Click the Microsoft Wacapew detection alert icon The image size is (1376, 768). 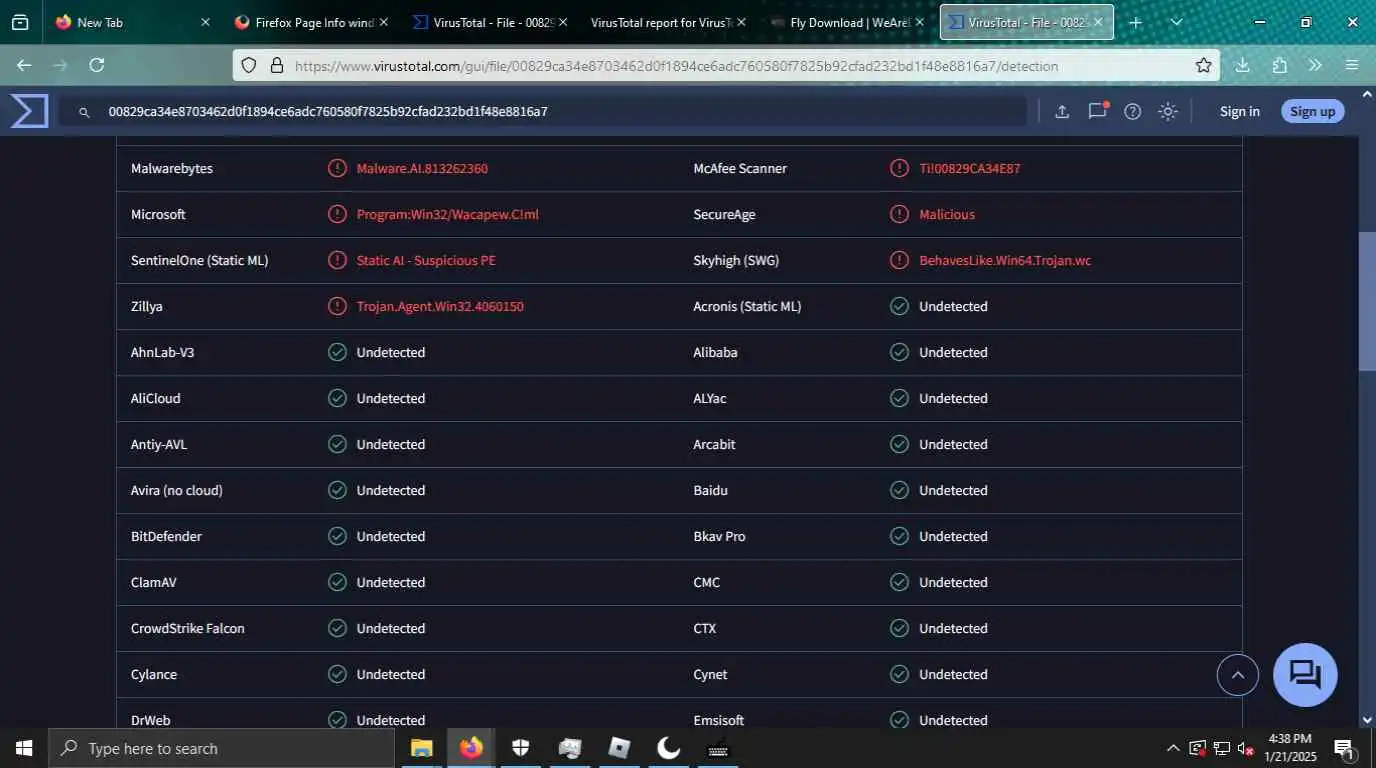click(337, 214)
